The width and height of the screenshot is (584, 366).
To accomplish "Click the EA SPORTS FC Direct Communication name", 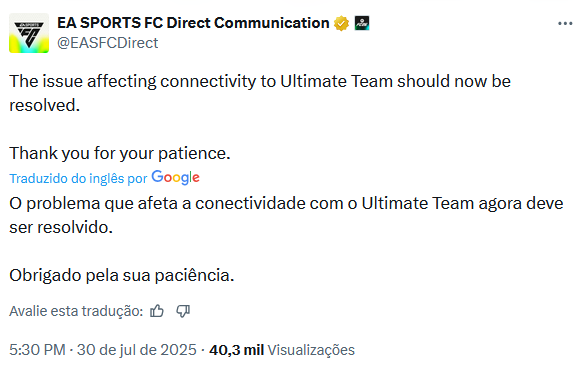I will 193,23.
